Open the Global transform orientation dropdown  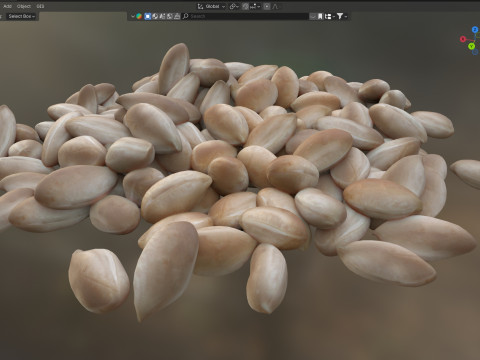[211, 6]
